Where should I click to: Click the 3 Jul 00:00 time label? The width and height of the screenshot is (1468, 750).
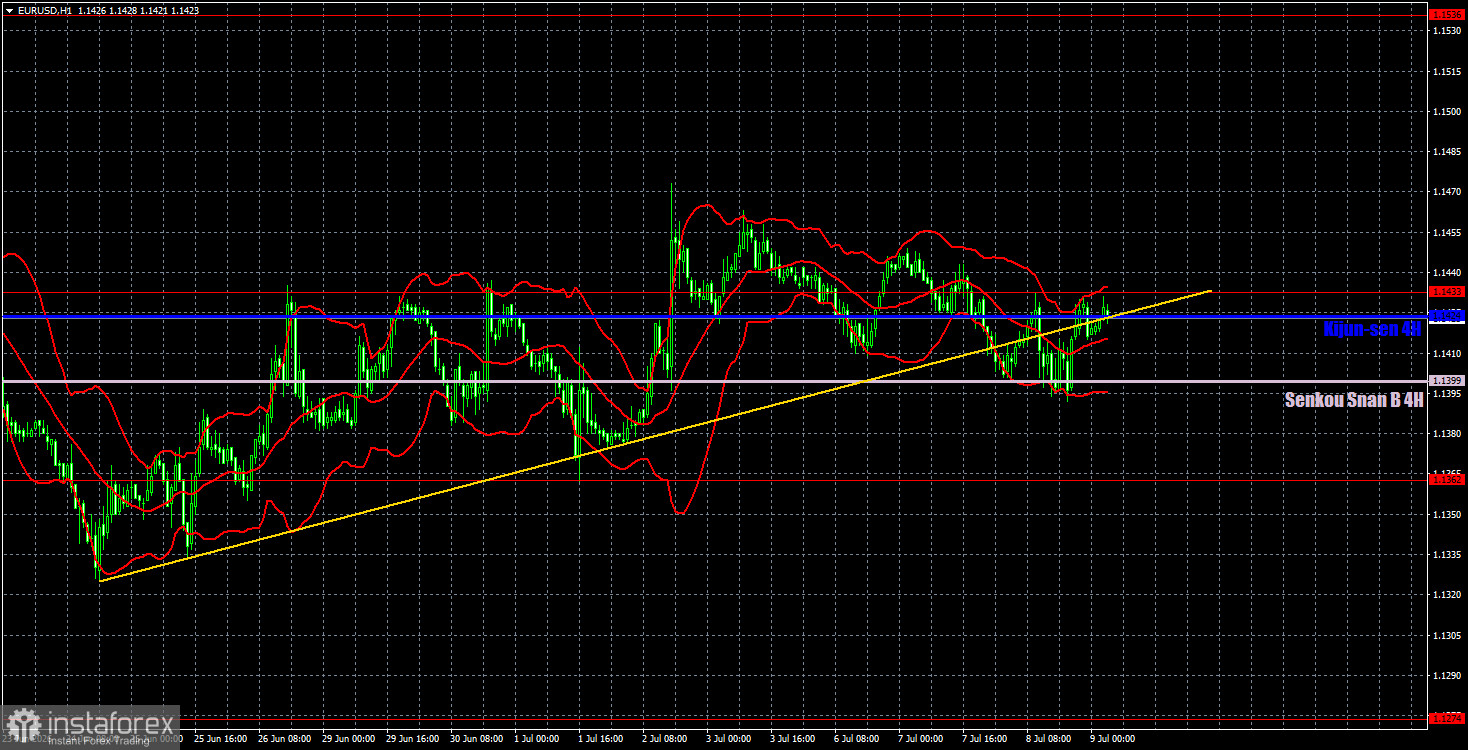pos(731,739)
